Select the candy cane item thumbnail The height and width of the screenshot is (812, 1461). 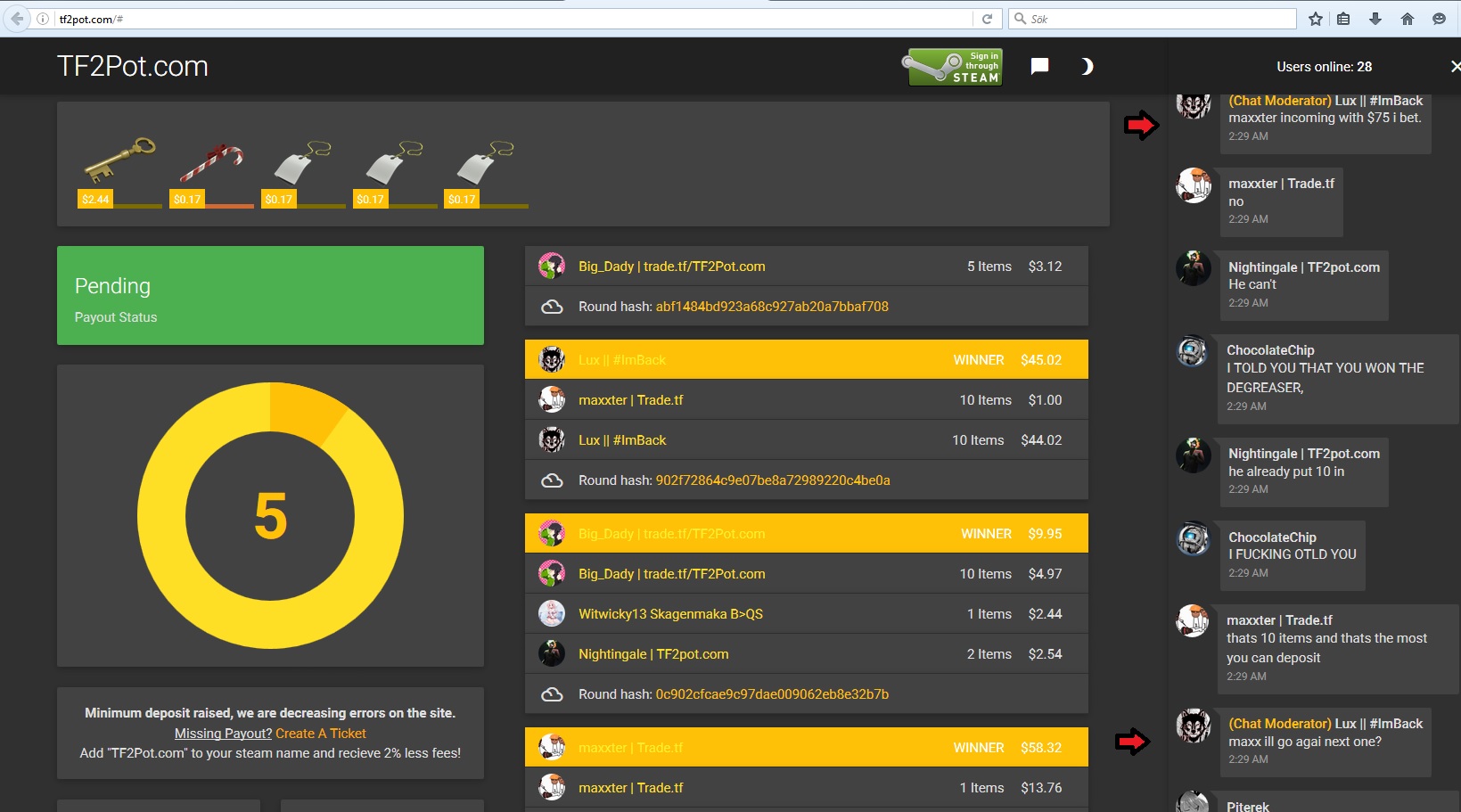(211, 165)
